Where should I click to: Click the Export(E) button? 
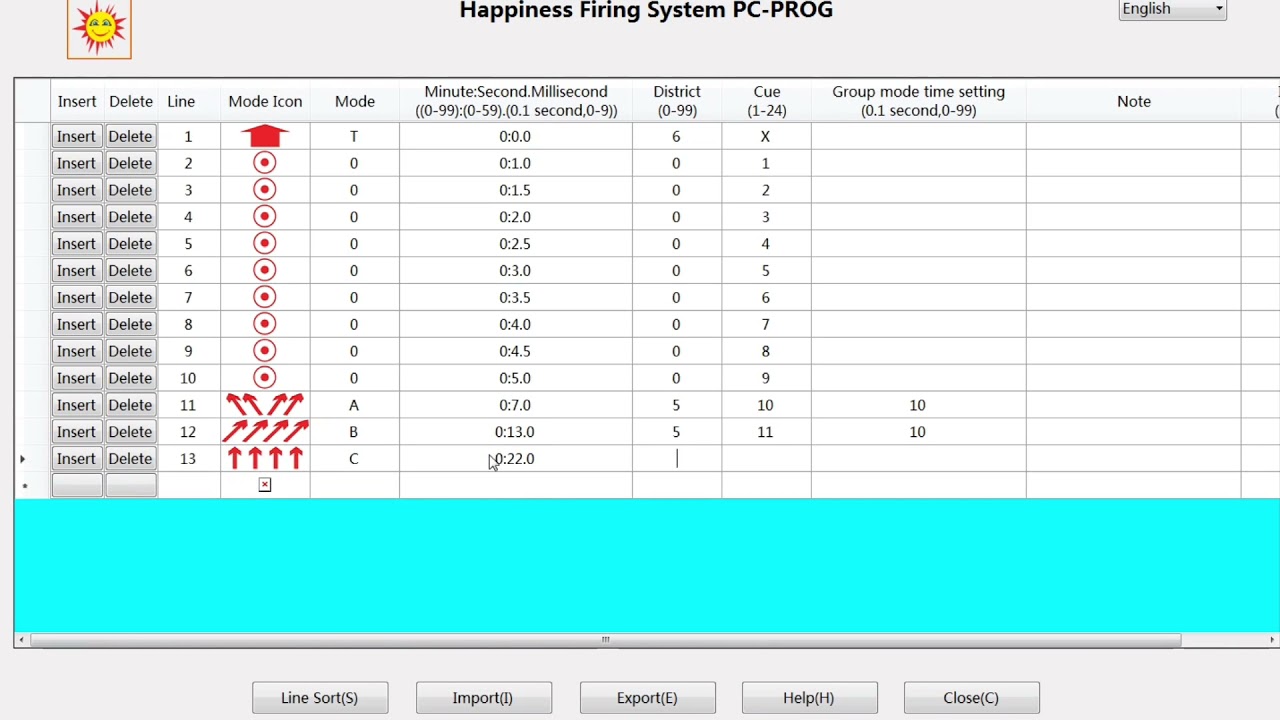point(648,698)
